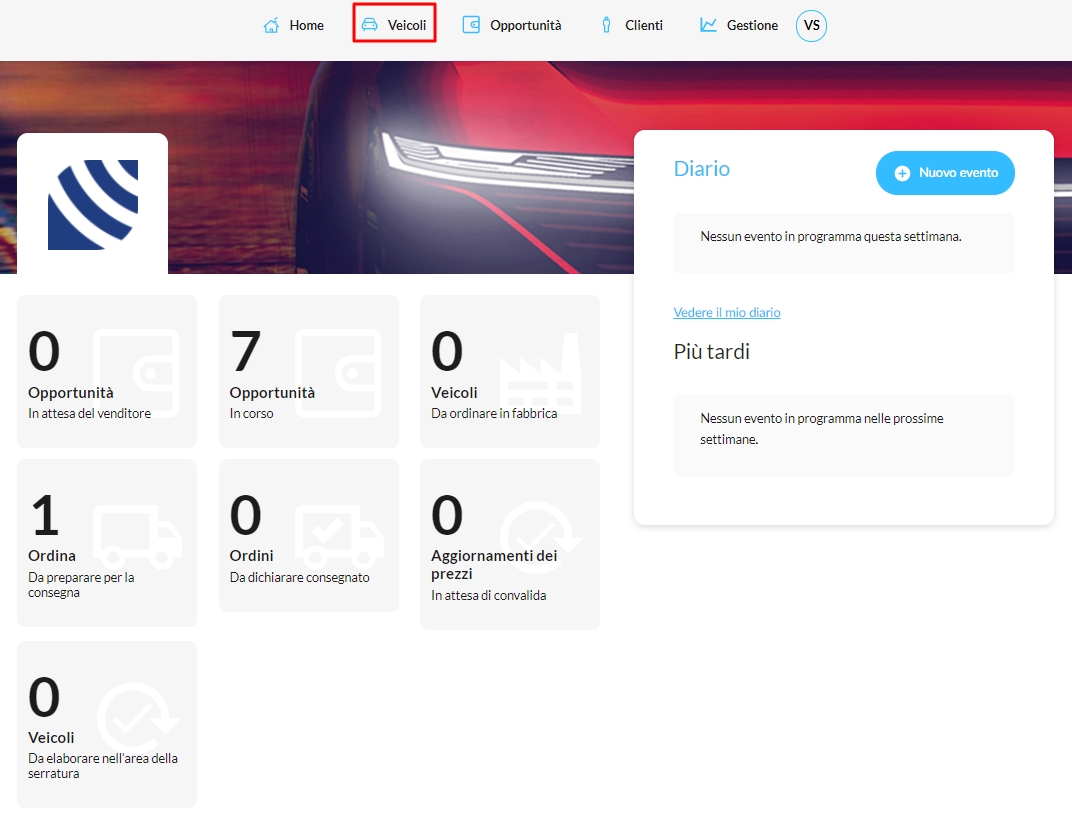
Task: Click wallet icon in Opportunità In corso card
Action: [x=338, y=373]
